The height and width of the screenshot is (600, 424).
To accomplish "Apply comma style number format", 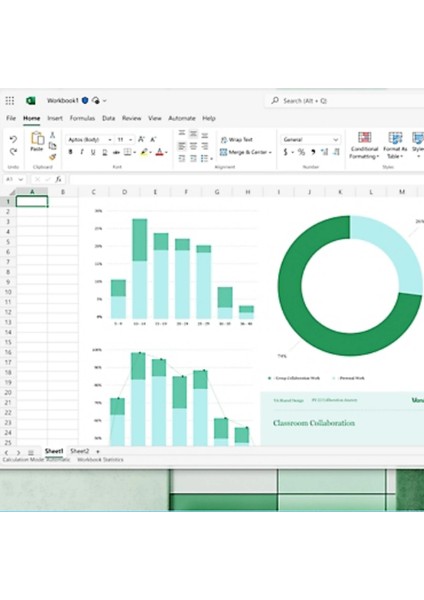I will [x=313, y=152].
